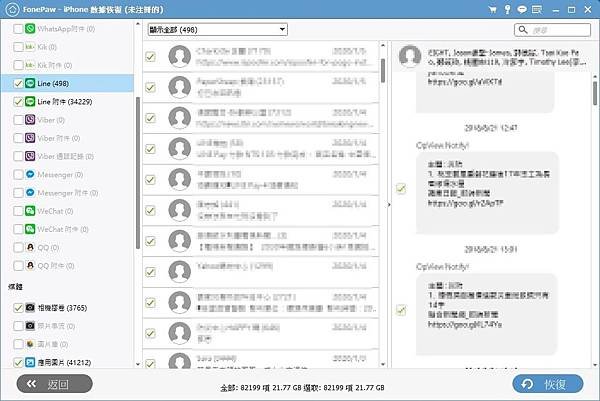Uncheck the app photos (41212) checkbox
Image resolution: width=600 pixels, height=401 pixels.
(18, 362)
